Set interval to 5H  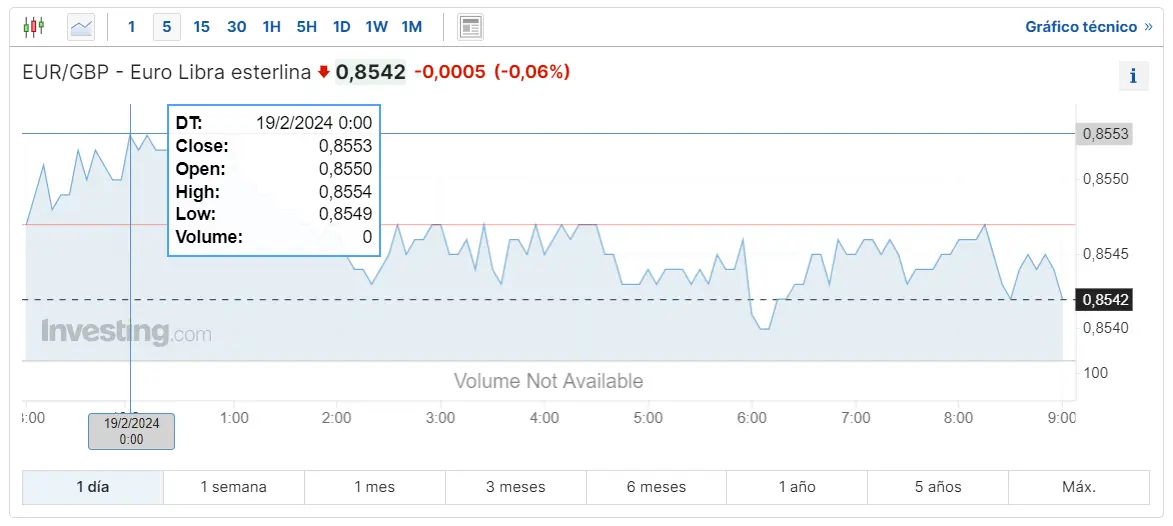pyautogui.click(x=307, y=28)
